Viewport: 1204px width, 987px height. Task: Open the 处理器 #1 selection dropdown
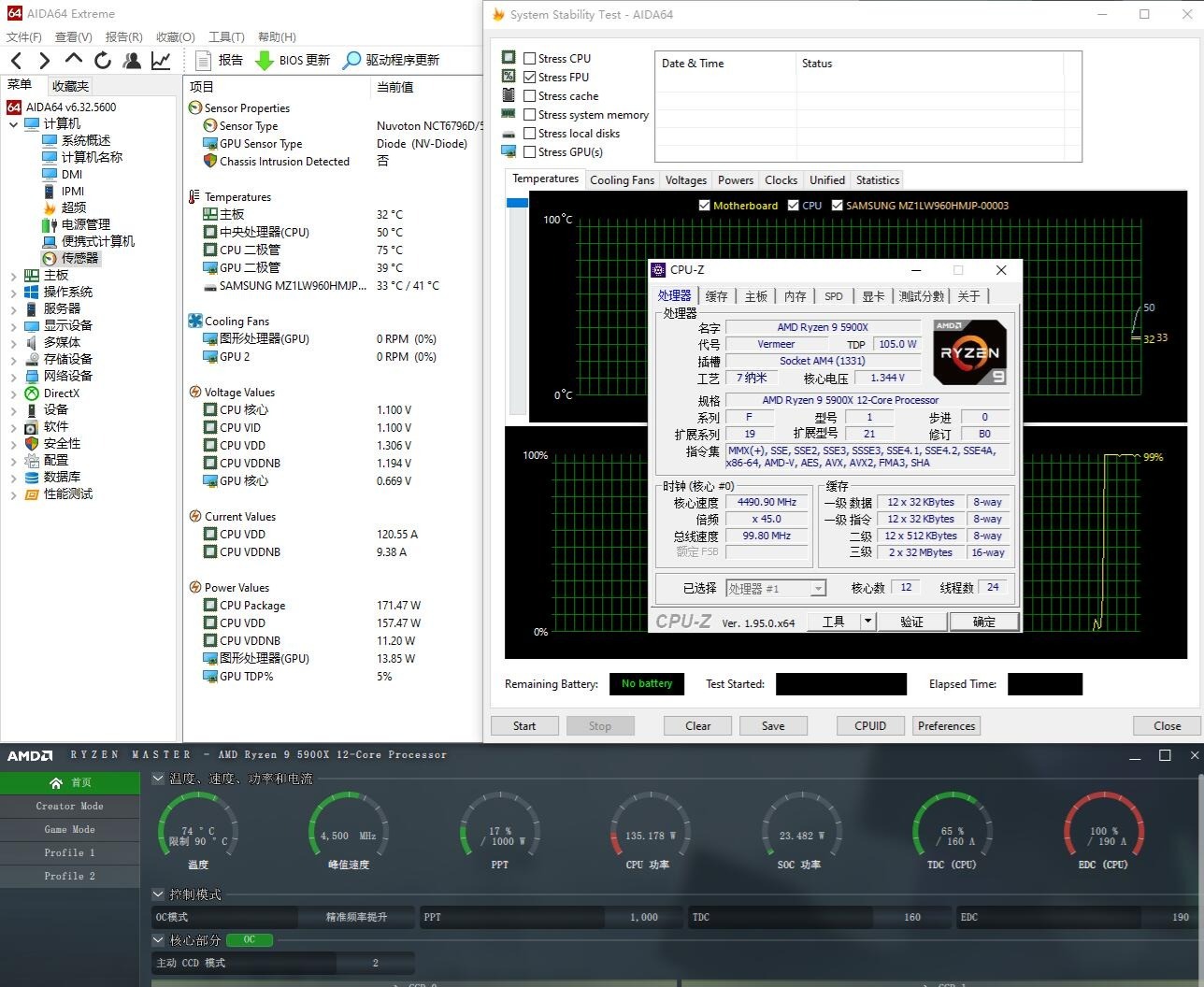[818, 589]
